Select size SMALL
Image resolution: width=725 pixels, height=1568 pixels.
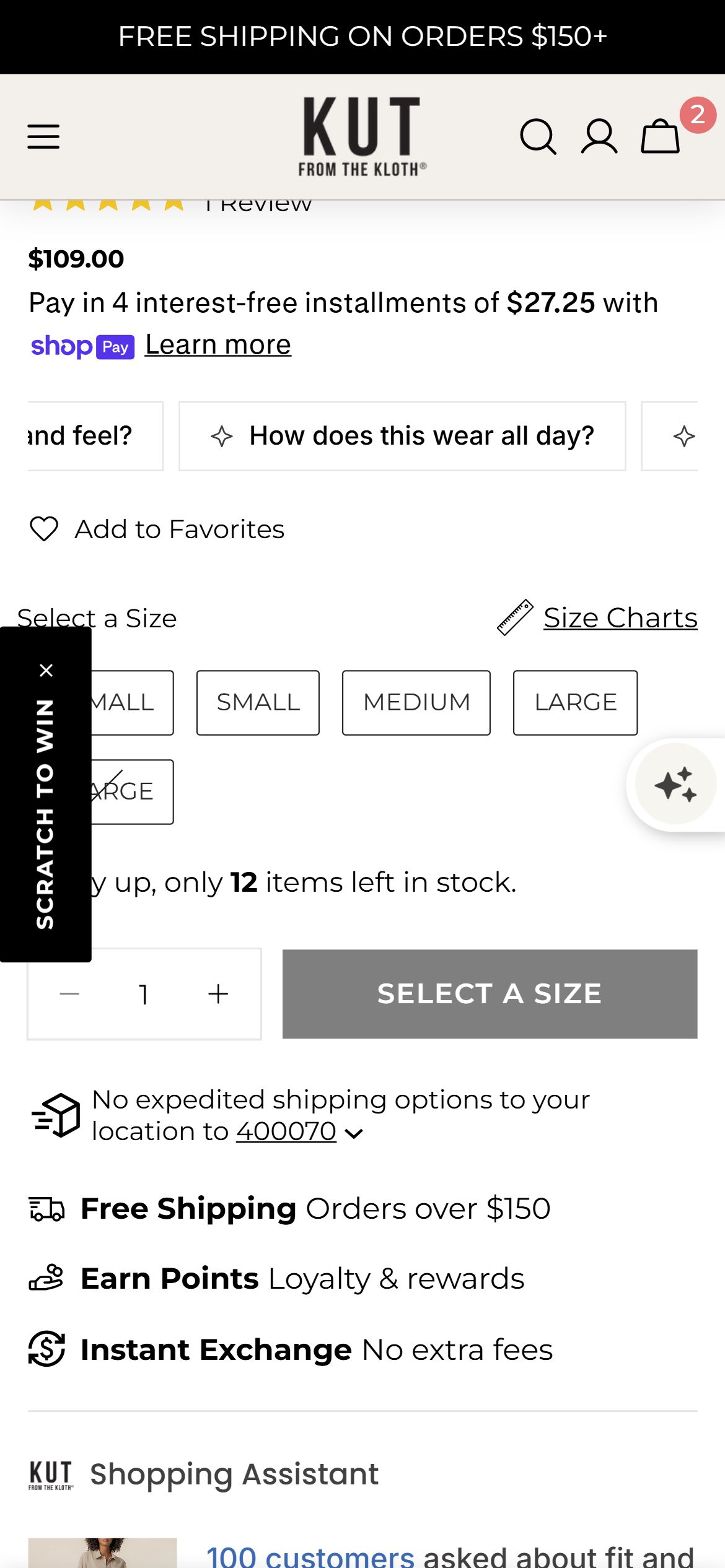pos(258,703)
